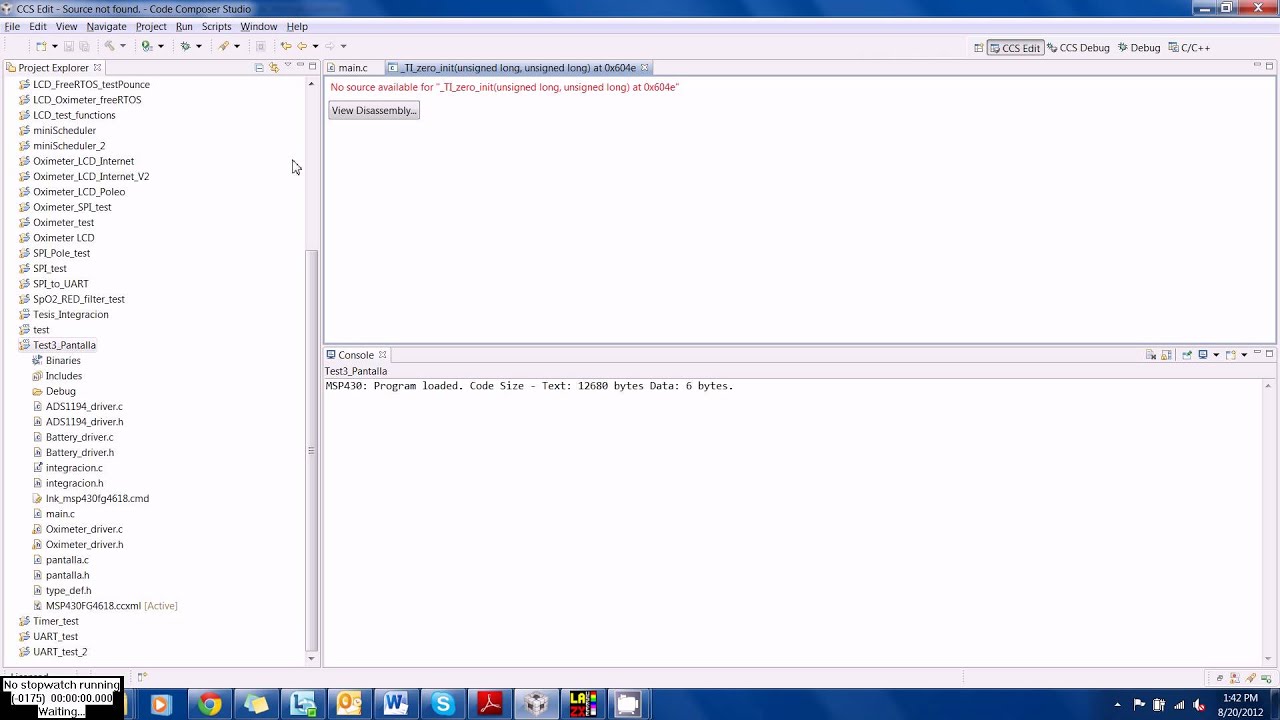Toggle Console scroll lock

coord(1166,355)
